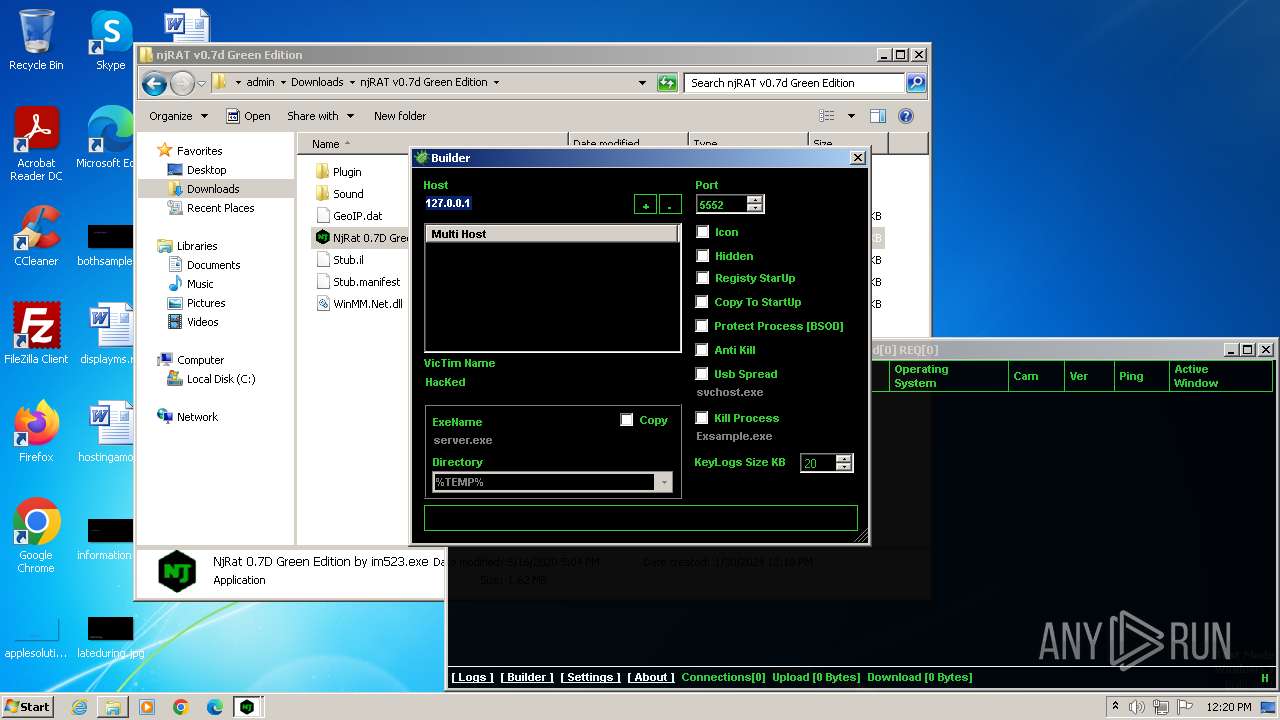This screenshot has height=720, width=1280.
Task: Toggle the preview pane icon
Action: click(878, 116)
